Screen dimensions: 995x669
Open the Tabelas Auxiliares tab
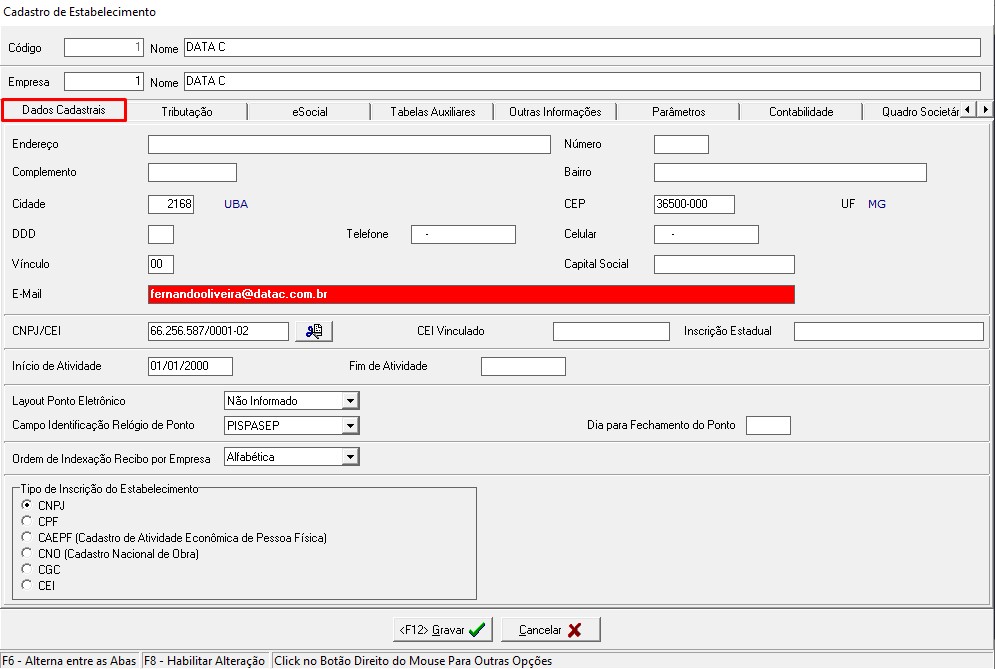tap(433, 112)
